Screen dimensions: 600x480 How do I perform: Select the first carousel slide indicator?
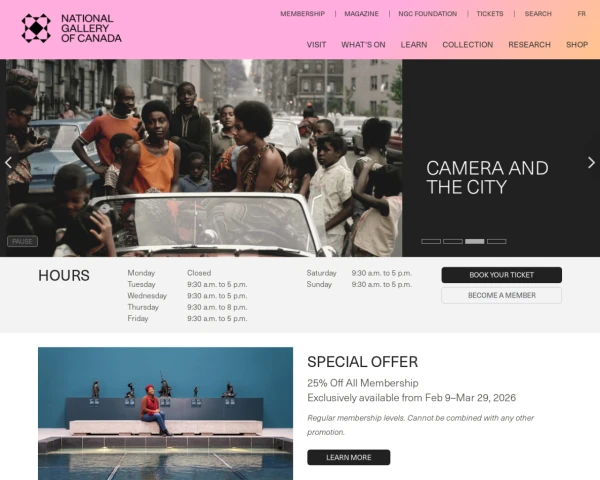point(431,242)
